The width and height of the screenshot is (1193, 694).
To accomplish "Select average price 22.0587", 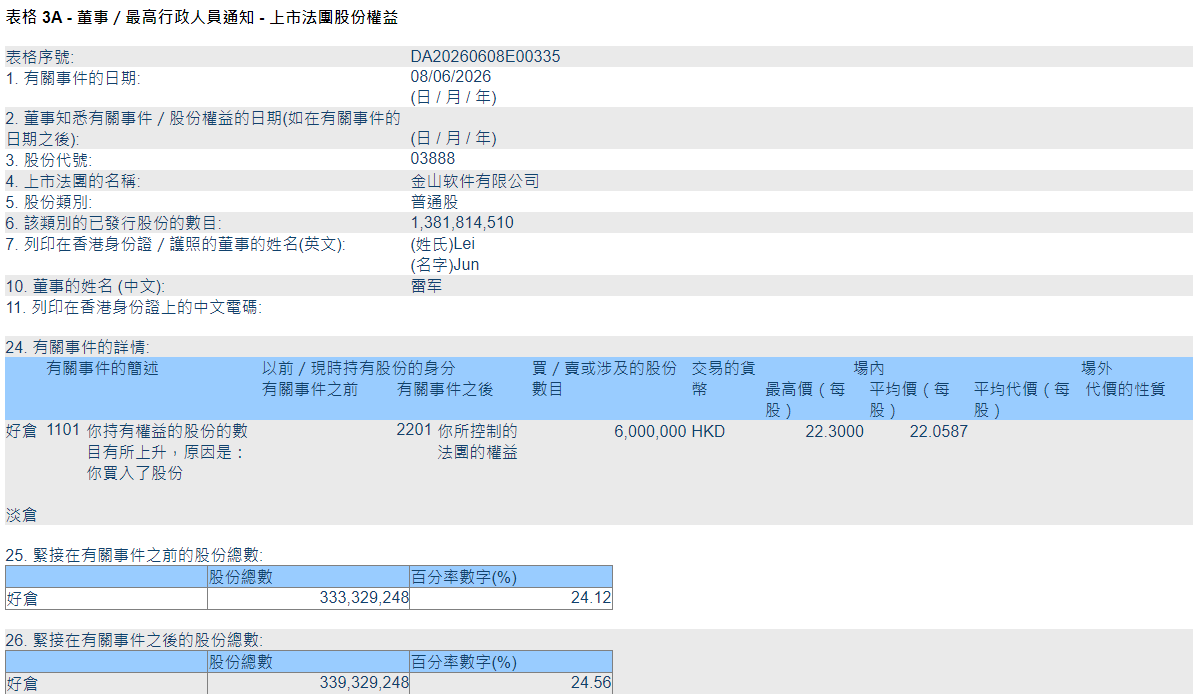I will 939,431.
